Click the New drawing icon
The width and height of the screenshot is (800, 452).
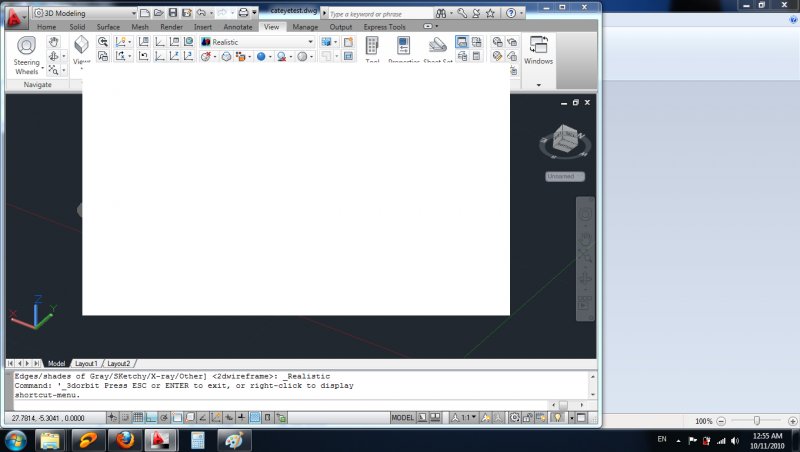click(x=145, y=13)
